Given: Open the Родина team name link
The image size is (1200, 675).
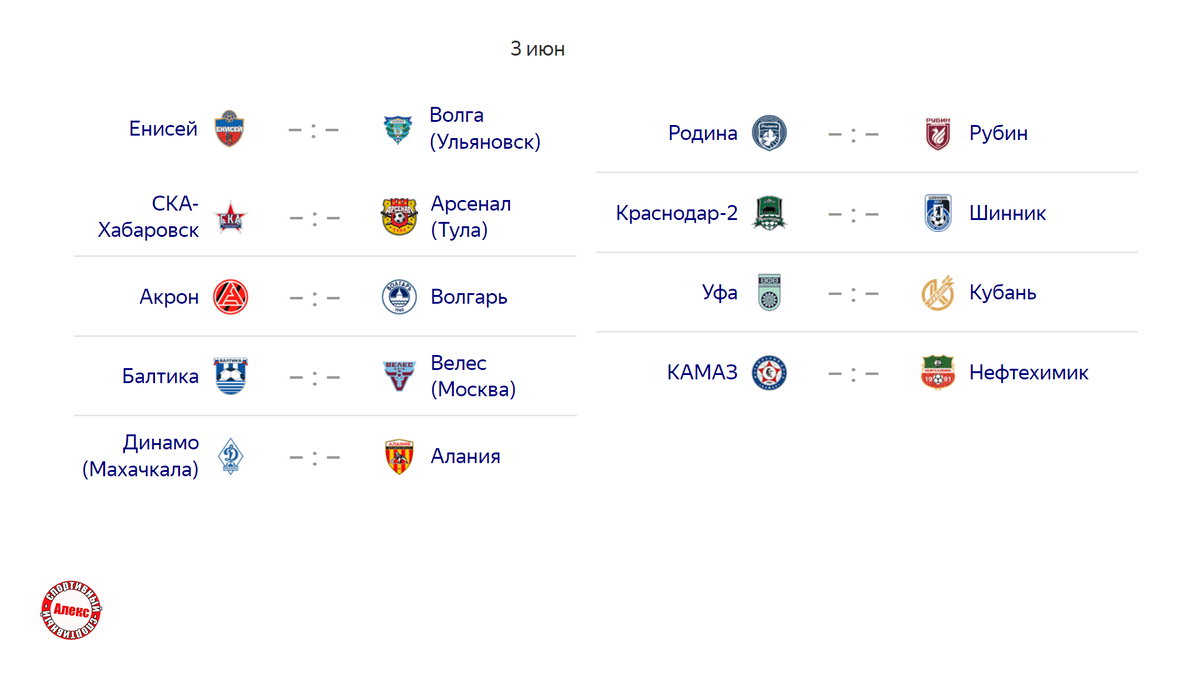Looking at the screenshot, I should (x=703, y=133).
